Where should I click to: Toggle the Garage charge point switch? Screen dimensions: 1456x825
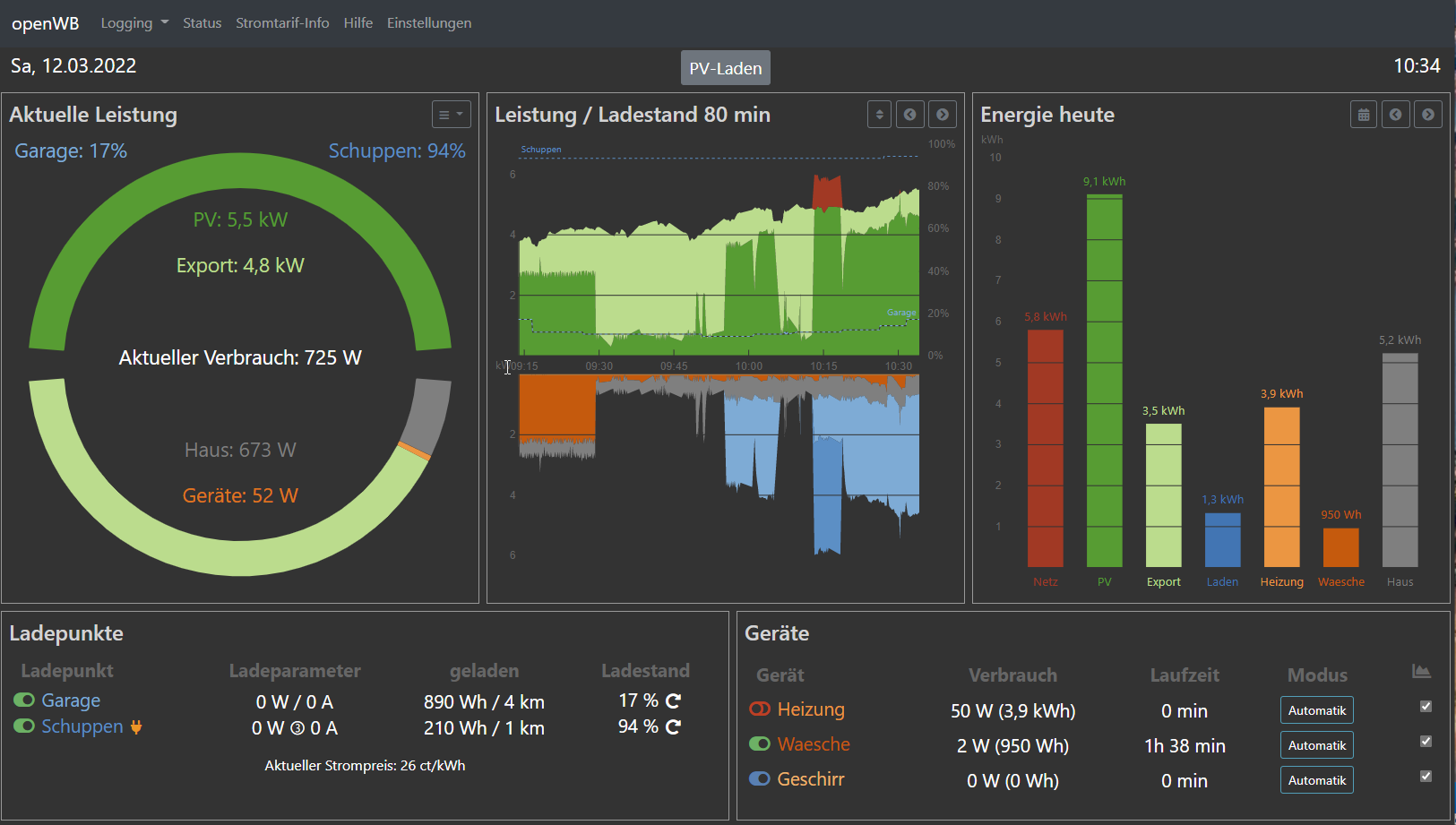[x=24, y=700]
